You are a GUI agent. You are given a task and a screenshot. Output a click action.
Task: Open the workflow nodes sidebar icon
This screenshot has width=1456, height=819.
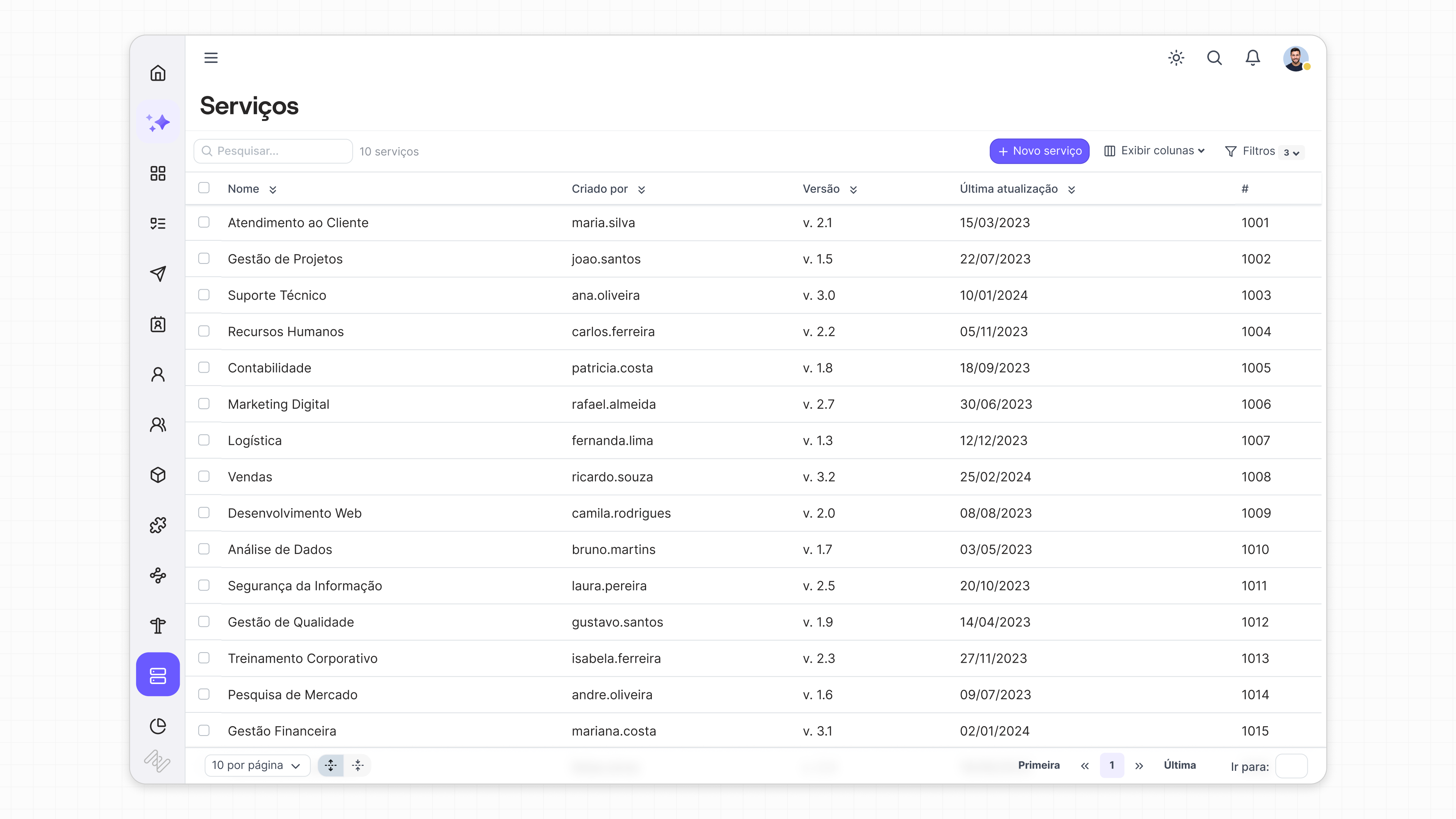tap(158, 576)
